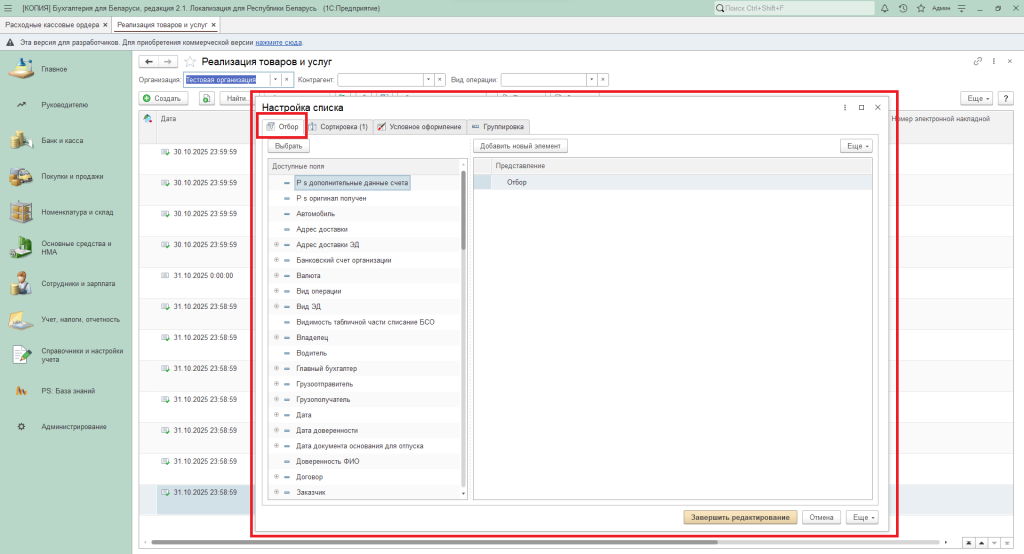Click the back navigation arrow

[x=150, y=62]
